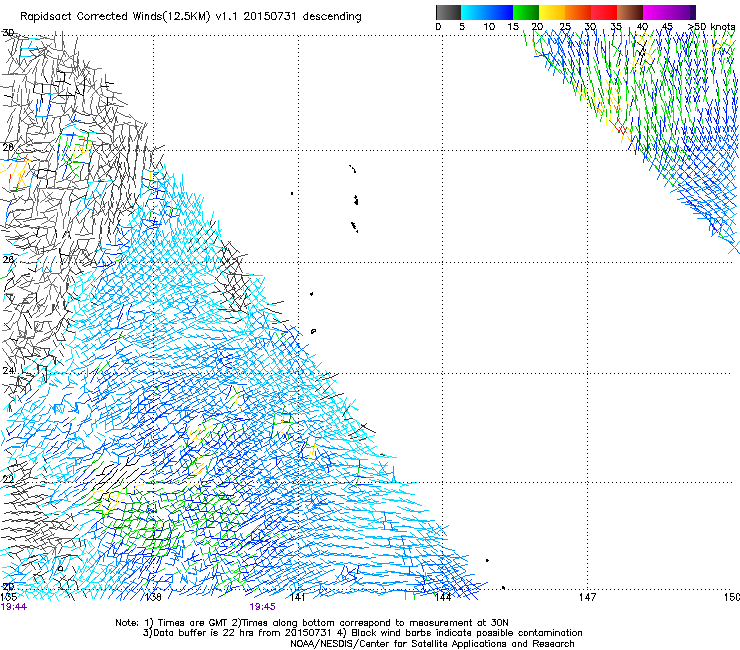Screen dimensions: 740x650
Task: Click the 28 latitude axis label
Action: 8,147
